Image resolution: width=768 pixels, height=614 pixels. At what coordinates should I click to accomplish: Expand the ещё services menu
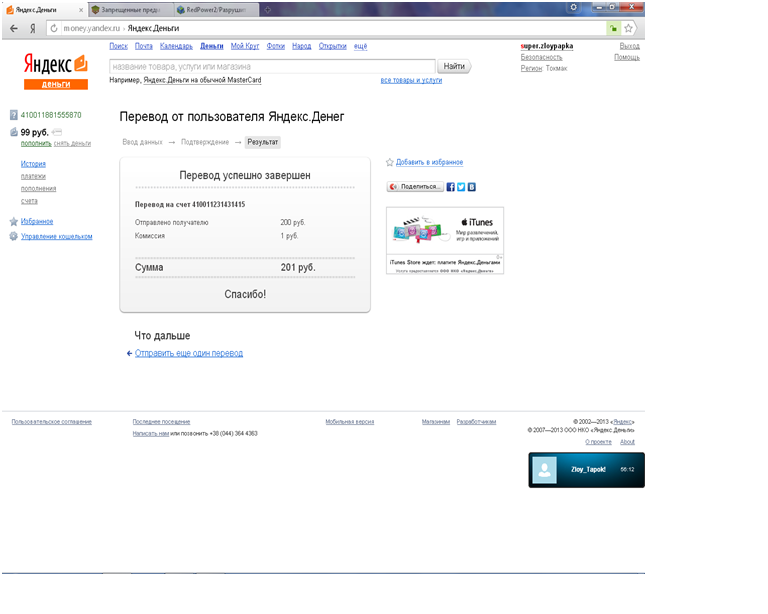(x=360, y=46)
